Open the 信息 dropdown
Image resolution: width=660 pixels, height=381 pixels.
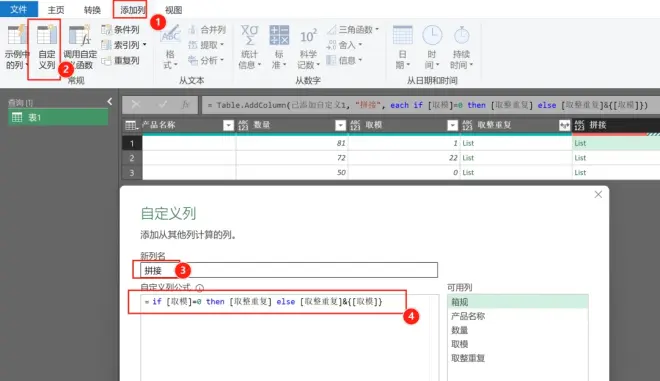click(x=345, y=60)
